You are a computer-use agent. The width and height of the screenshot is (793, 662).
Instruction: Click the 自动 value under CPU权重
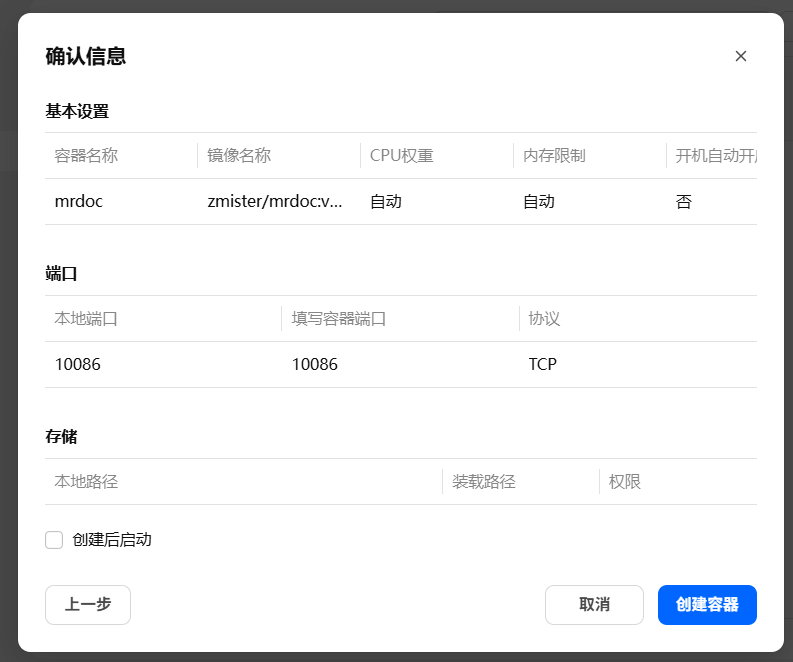[x=386, y=201]
